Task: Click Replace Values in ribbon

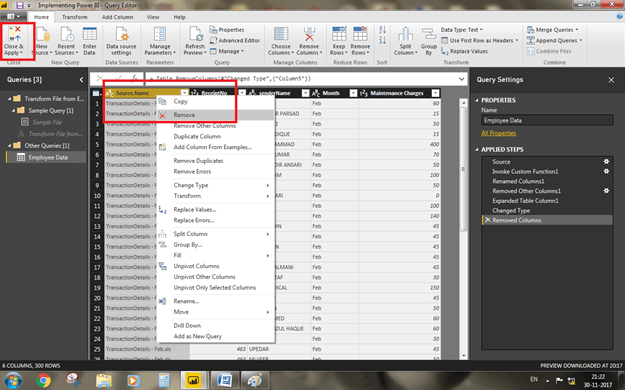Action: pyautogui.click(x=464, y=51)
